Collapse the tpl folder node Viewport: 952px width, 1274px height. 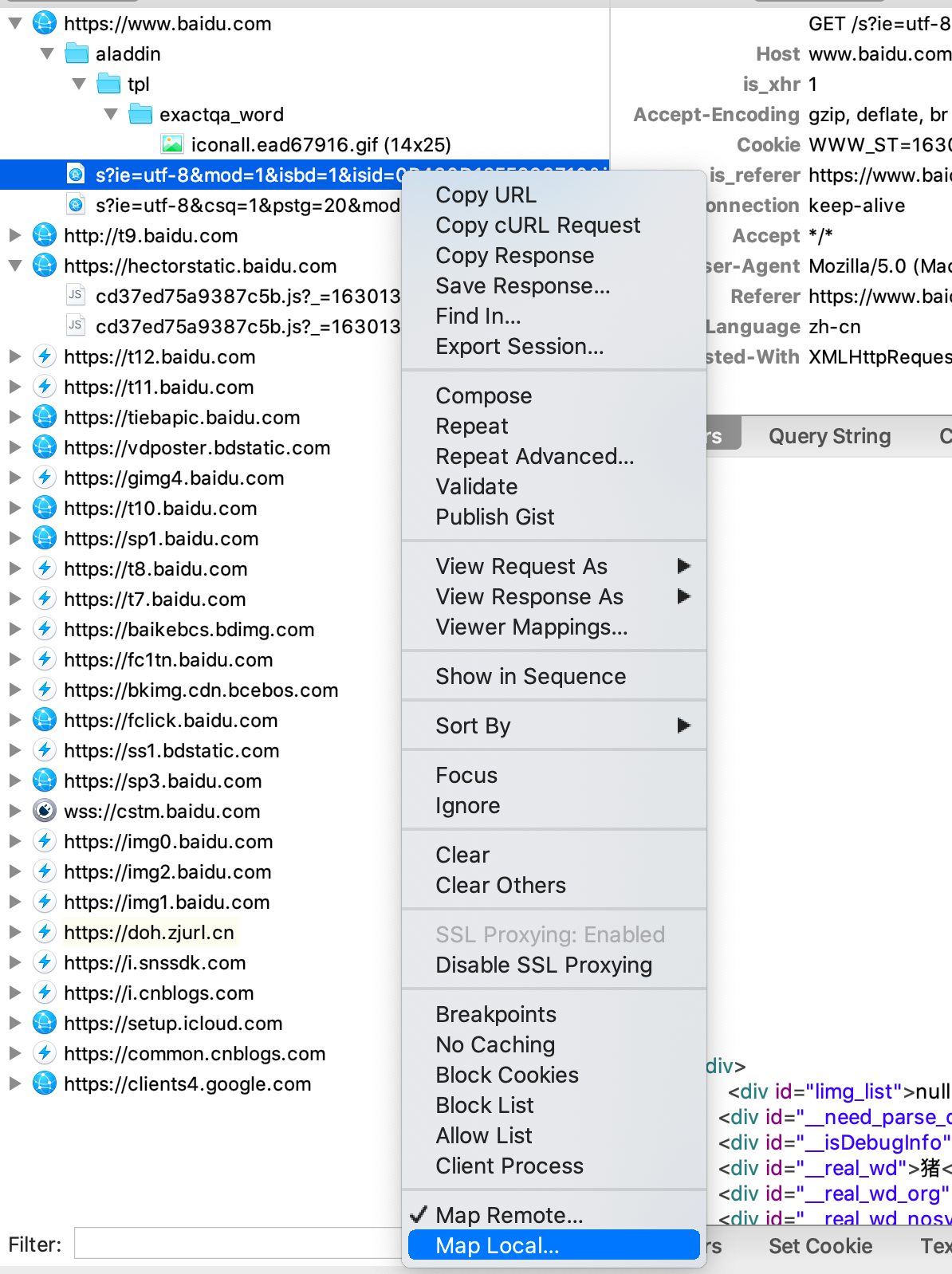tap(79, 84)
